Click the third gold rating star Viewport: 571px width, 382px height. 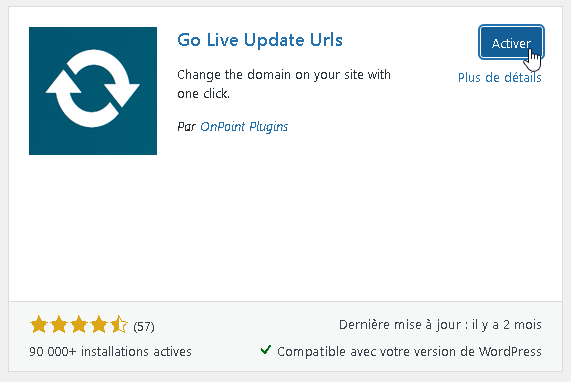click(79, 324)
